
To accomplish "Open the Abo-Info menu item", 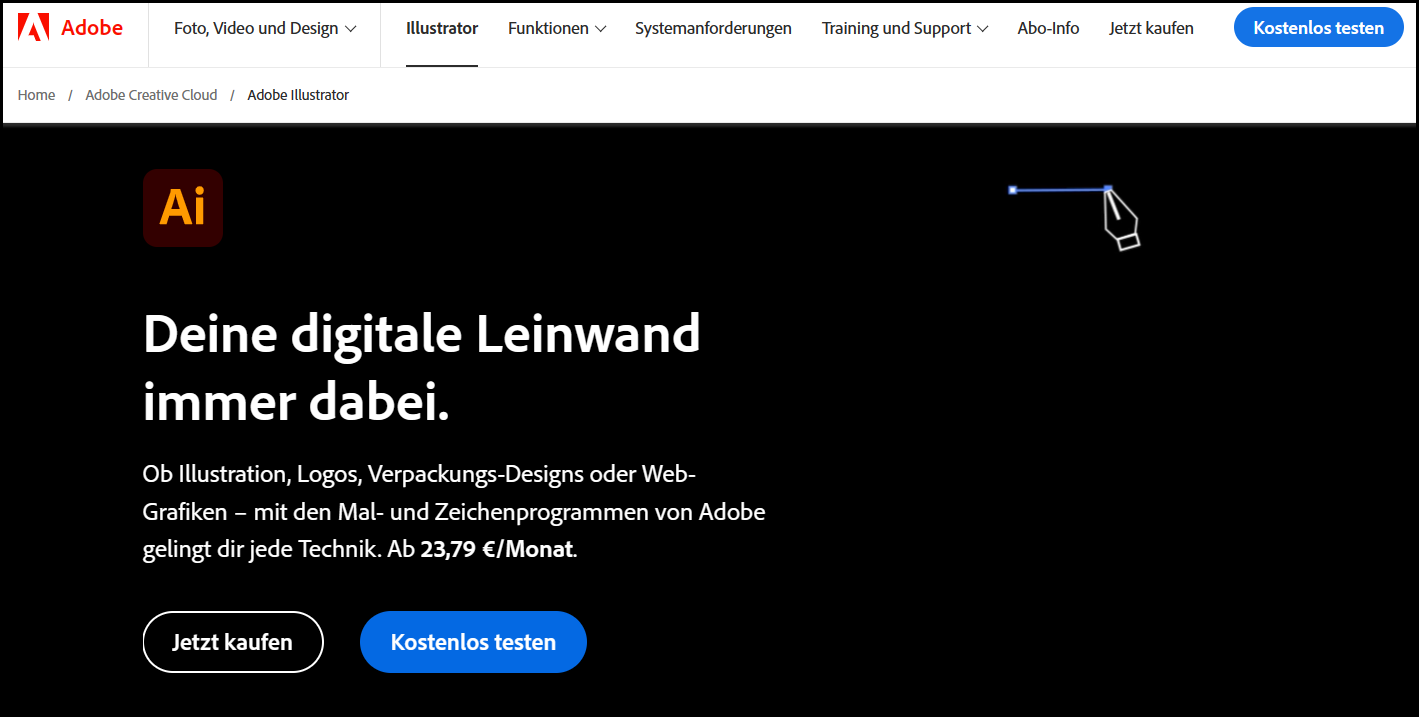I will click(x=1048, y=28).
